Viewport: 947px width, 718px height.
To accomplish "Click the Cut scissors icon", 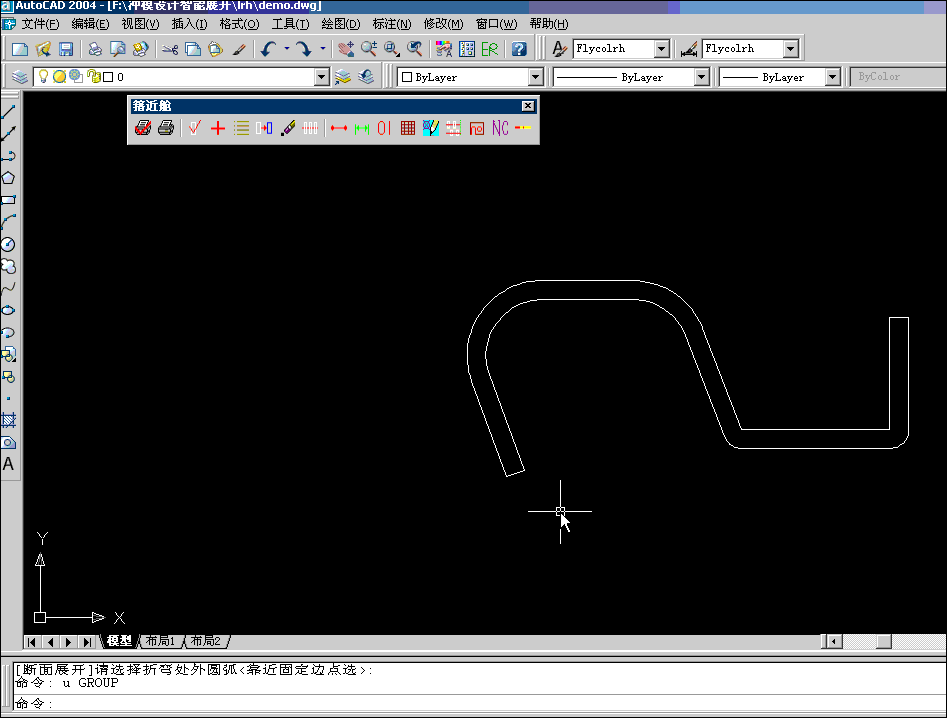I will point(170,49).
